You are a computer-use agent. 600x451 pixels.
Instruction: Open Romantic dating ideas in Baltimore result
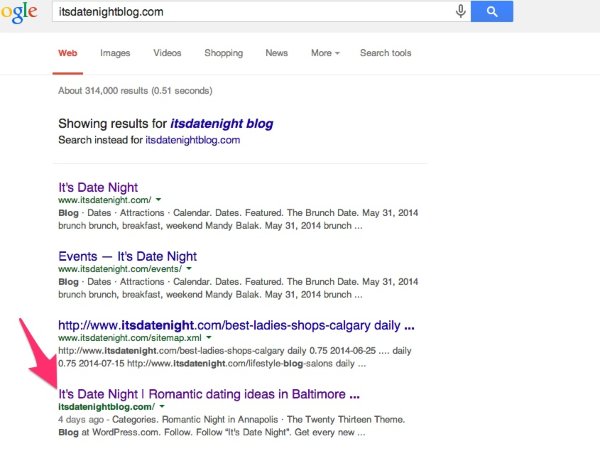click(x=209, y=394)
